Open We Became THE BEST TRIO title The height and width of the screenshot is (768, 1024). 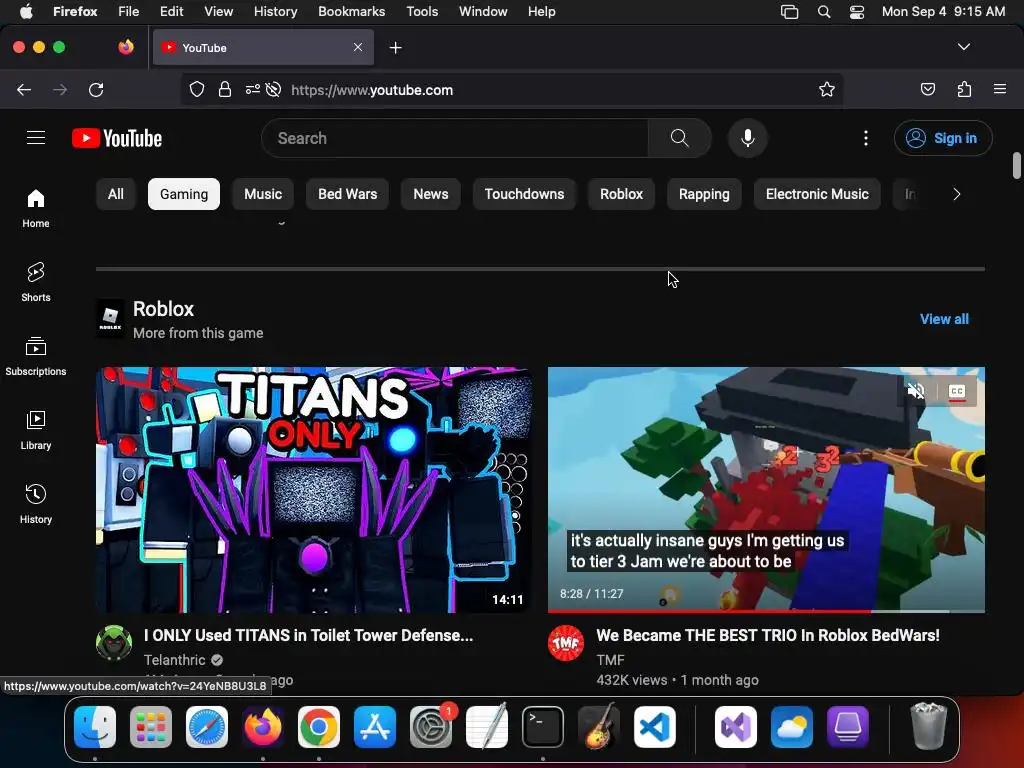click(x=768, y=635)
